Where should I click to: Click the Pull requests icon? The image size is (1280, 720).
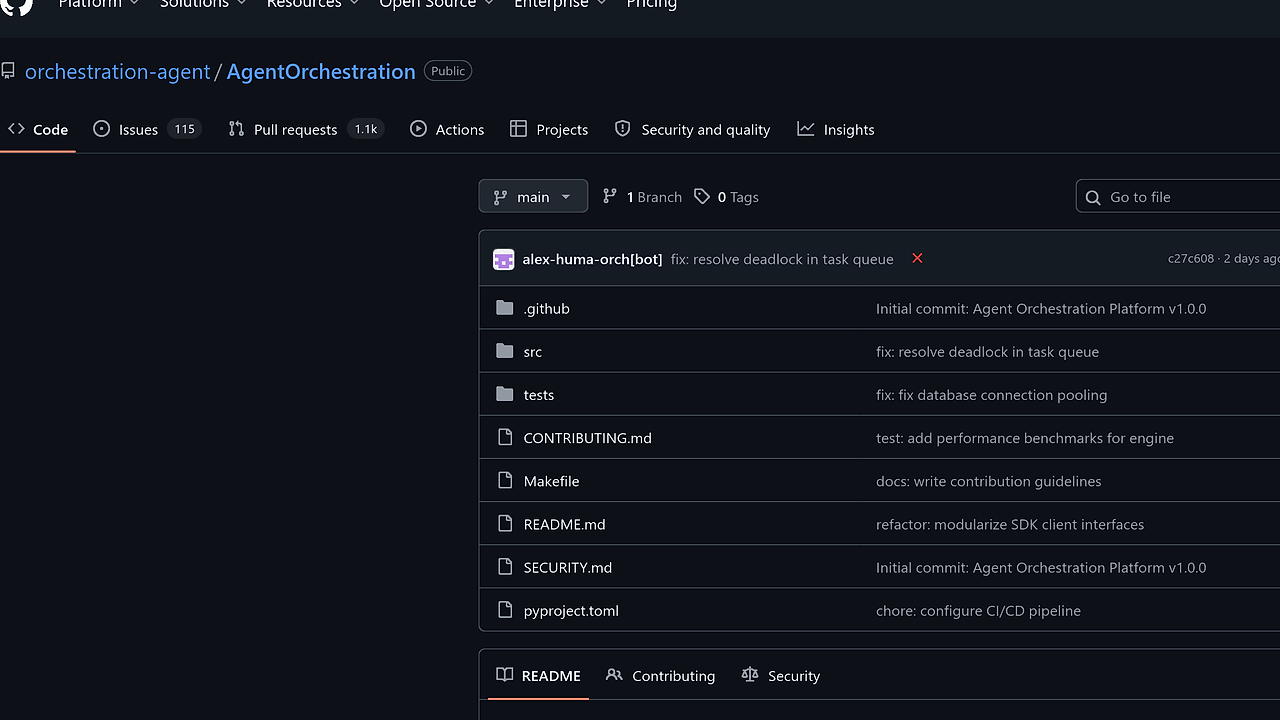[x=236, y=129]
